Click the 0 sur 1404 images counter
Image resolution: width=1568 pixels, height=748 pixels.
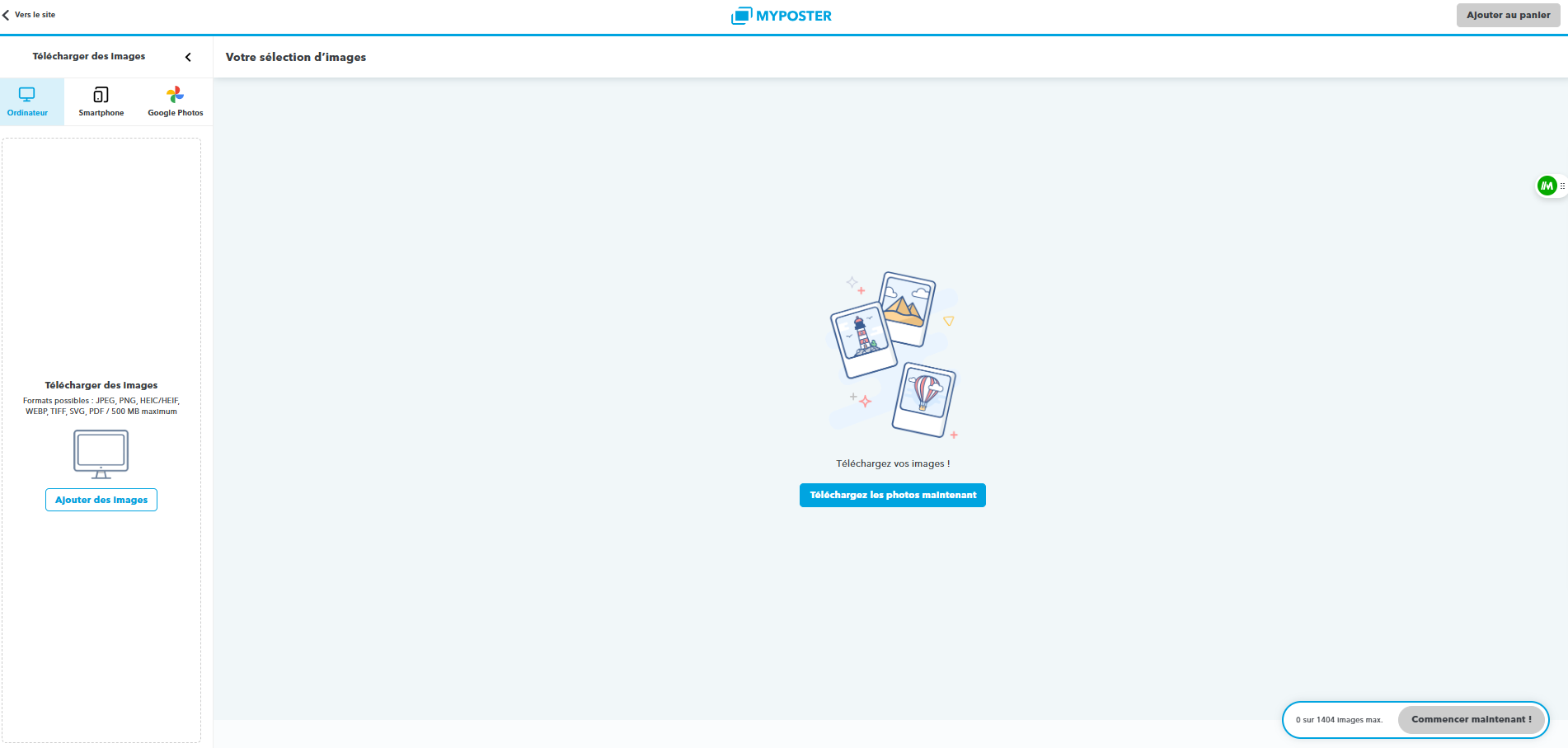point(1339,720)
